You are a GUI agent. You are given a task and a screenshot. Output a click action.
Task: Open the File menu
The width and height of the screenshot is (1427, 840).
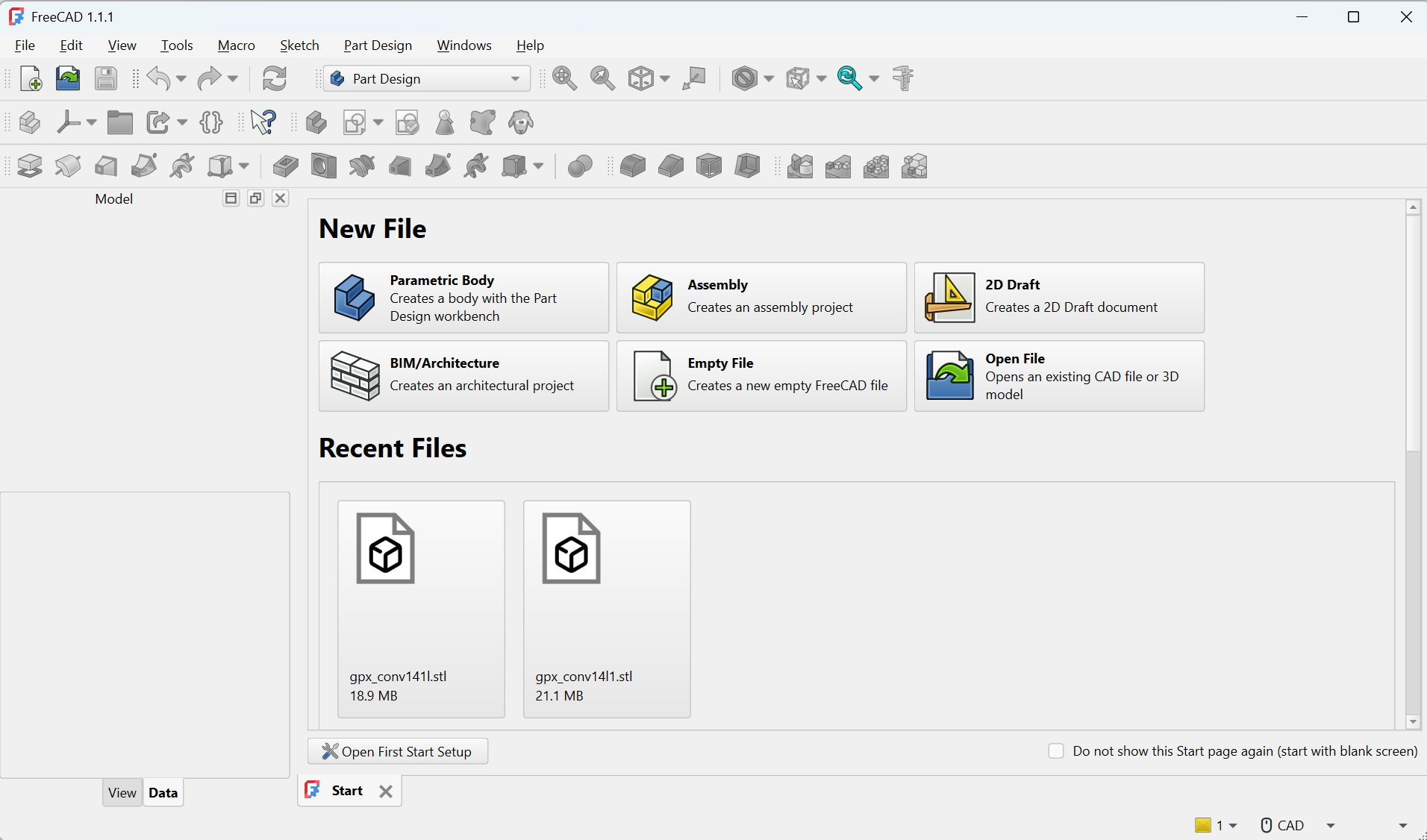coord(25,46)
